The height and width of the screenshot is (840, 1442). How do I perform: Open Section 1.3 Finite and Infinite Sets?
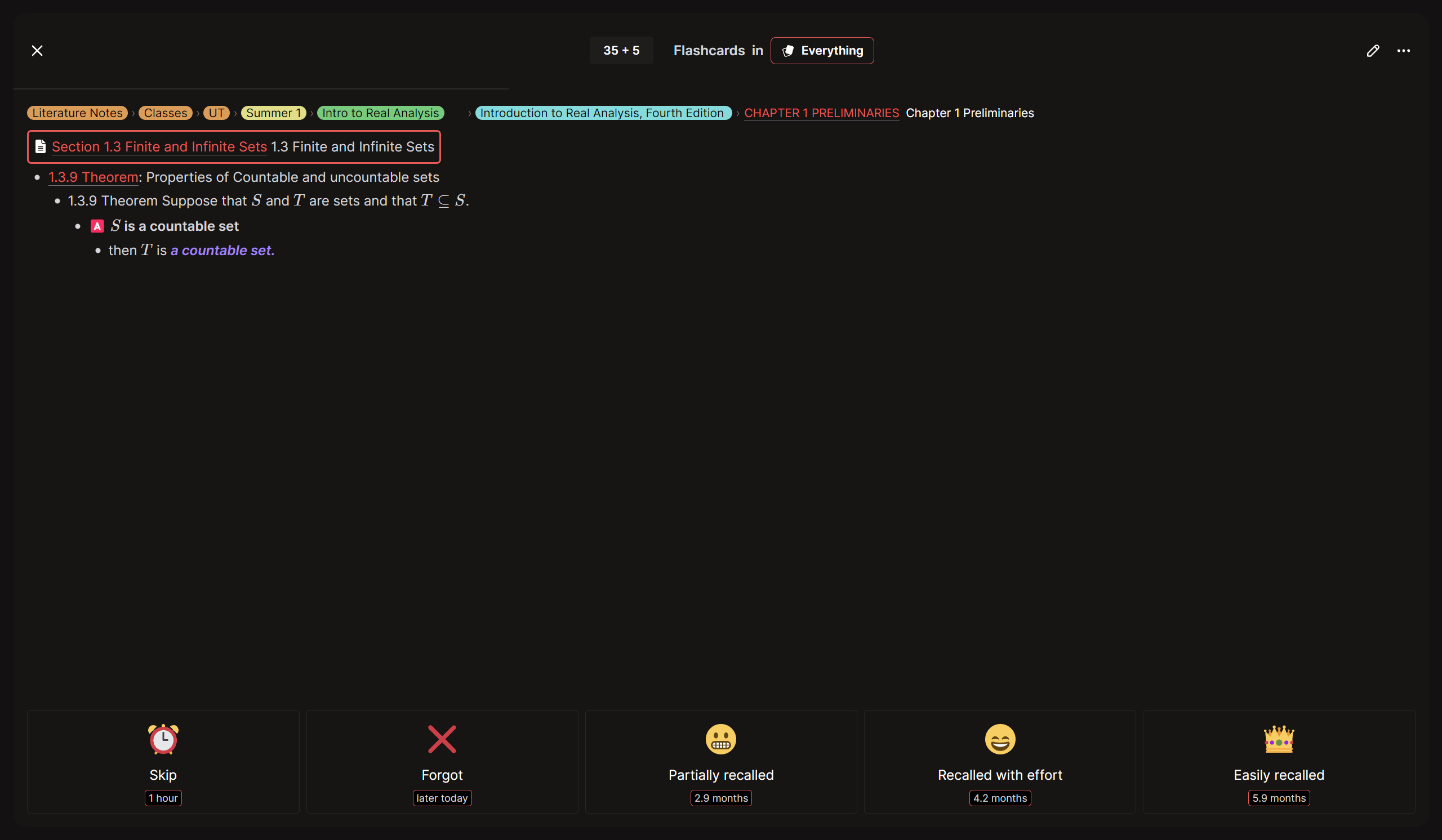point(158,147)
